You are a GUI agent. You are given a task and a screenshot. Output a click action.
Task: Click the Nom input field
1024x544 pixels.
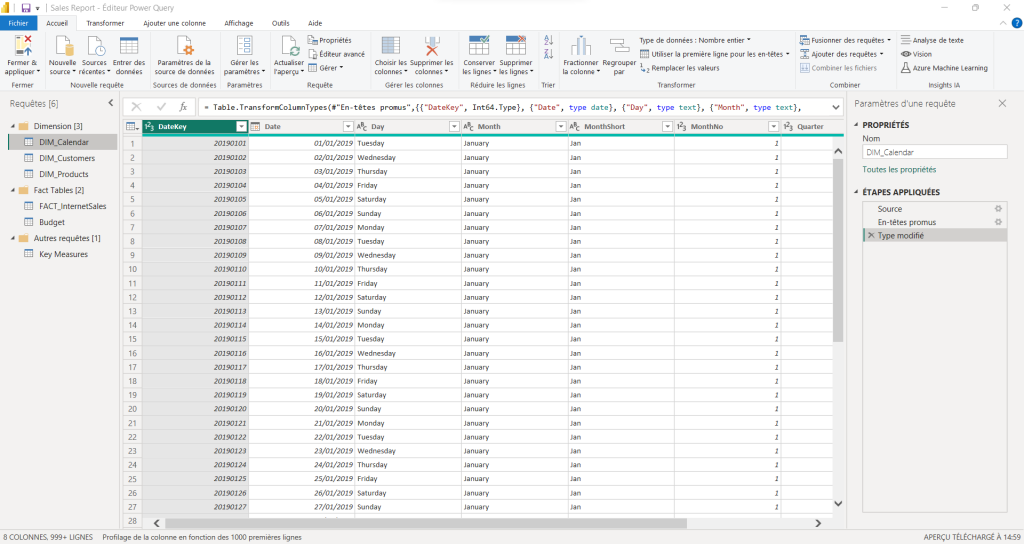click(935, 152)
